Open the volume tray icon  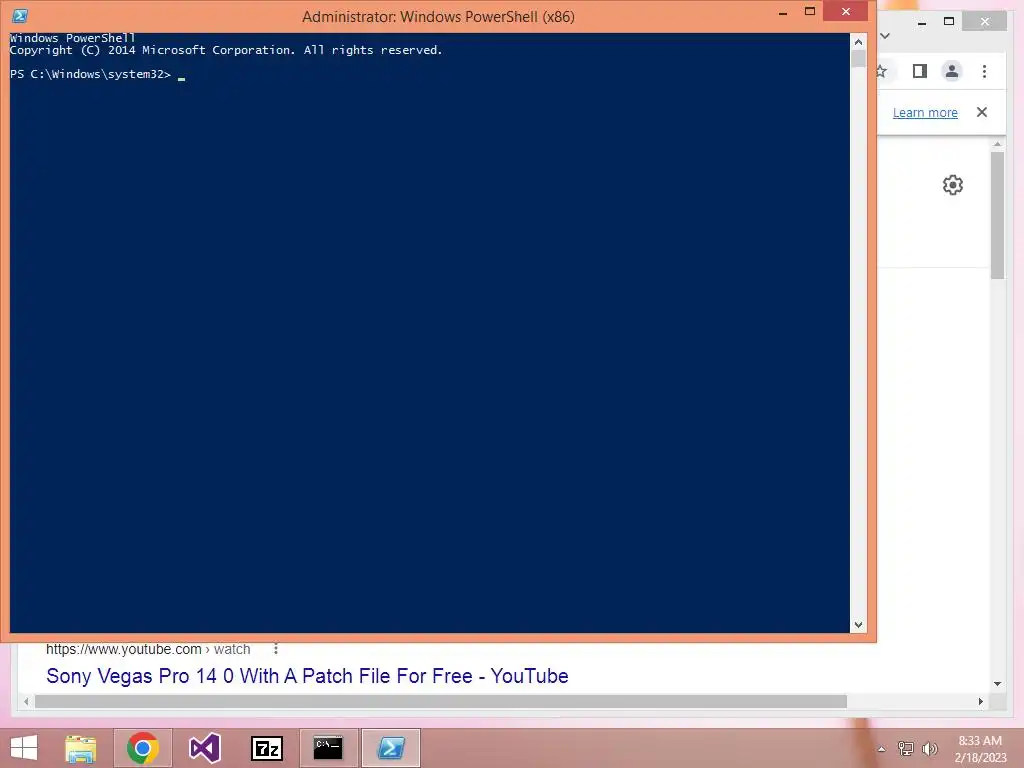pos(930,749)
